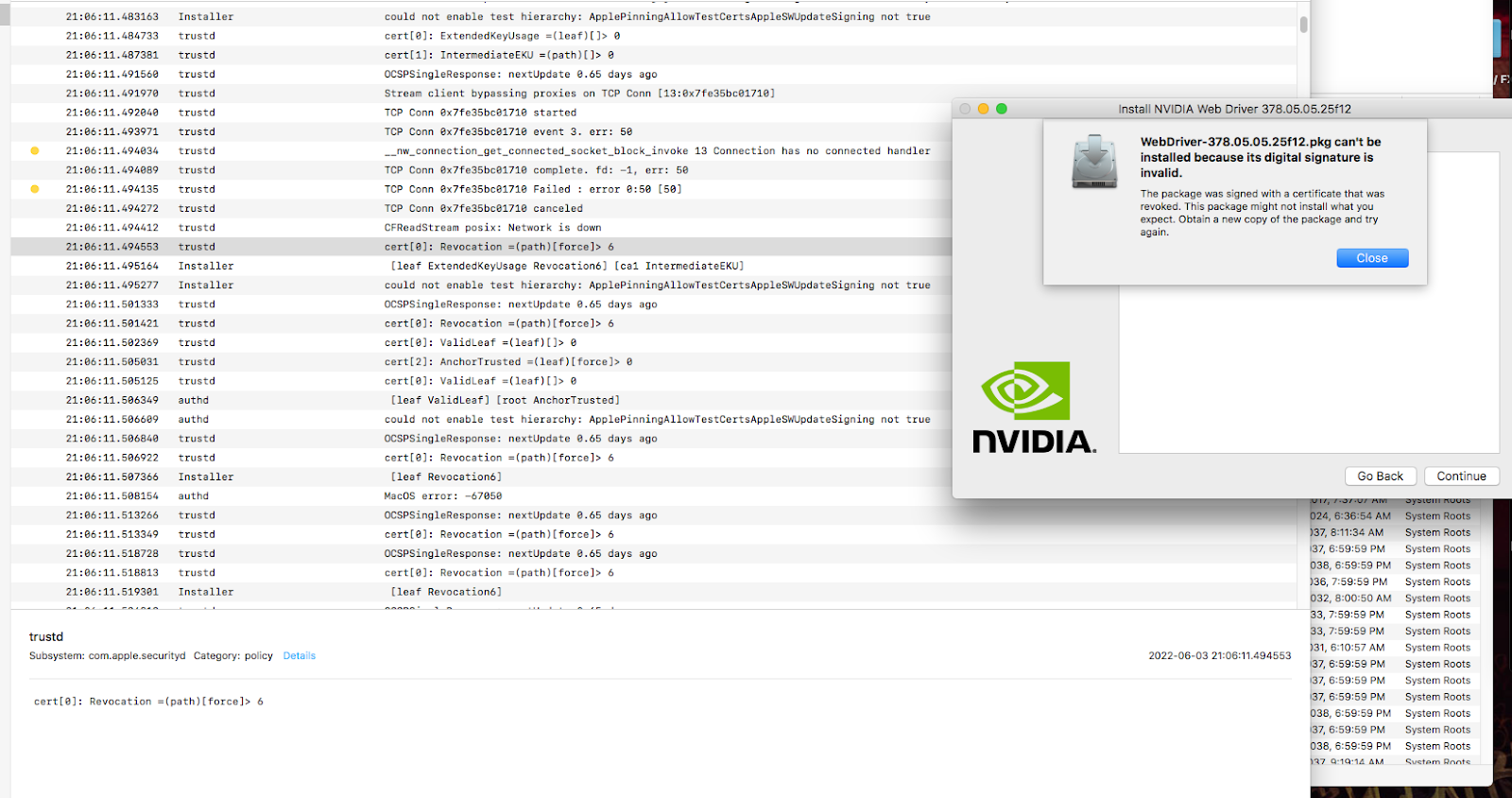
Task: Click the invalid digital signature heading in alert
Action: pyautogui.click(x=1260, y=157)
